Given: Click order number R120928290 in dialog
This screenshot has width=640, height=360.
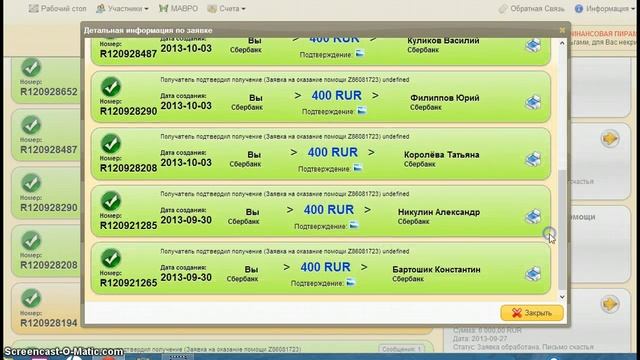Looking at the screenshot, I should pyautogui.click(x=128, y=111).
